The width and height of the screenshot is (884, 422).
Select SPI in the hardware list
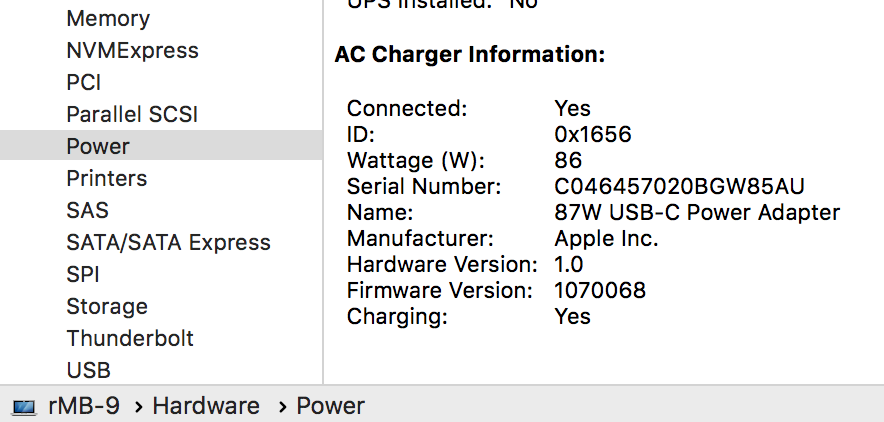pyautogui.click(x=83, y=275)
